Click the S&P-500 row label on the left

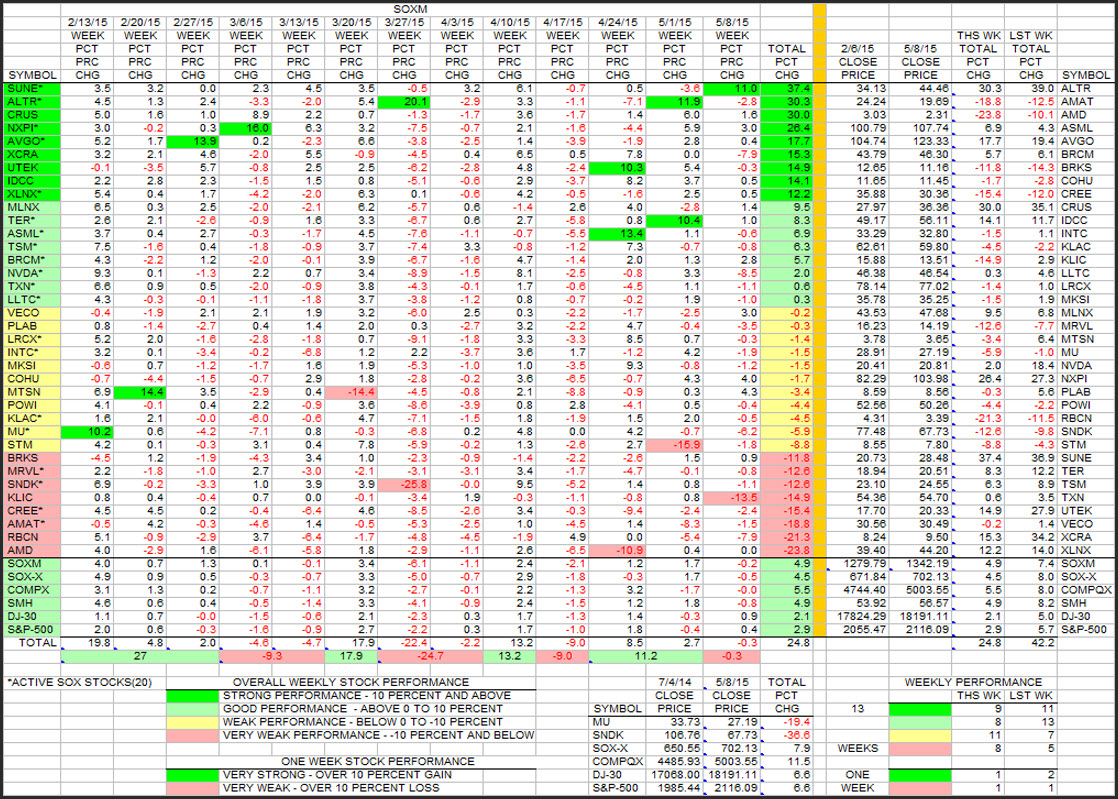point(32,629)
